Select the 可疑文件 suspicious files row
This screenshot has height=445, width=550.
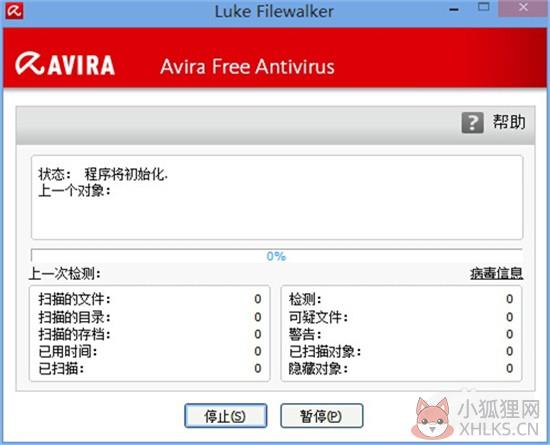(x=401, y=317)
